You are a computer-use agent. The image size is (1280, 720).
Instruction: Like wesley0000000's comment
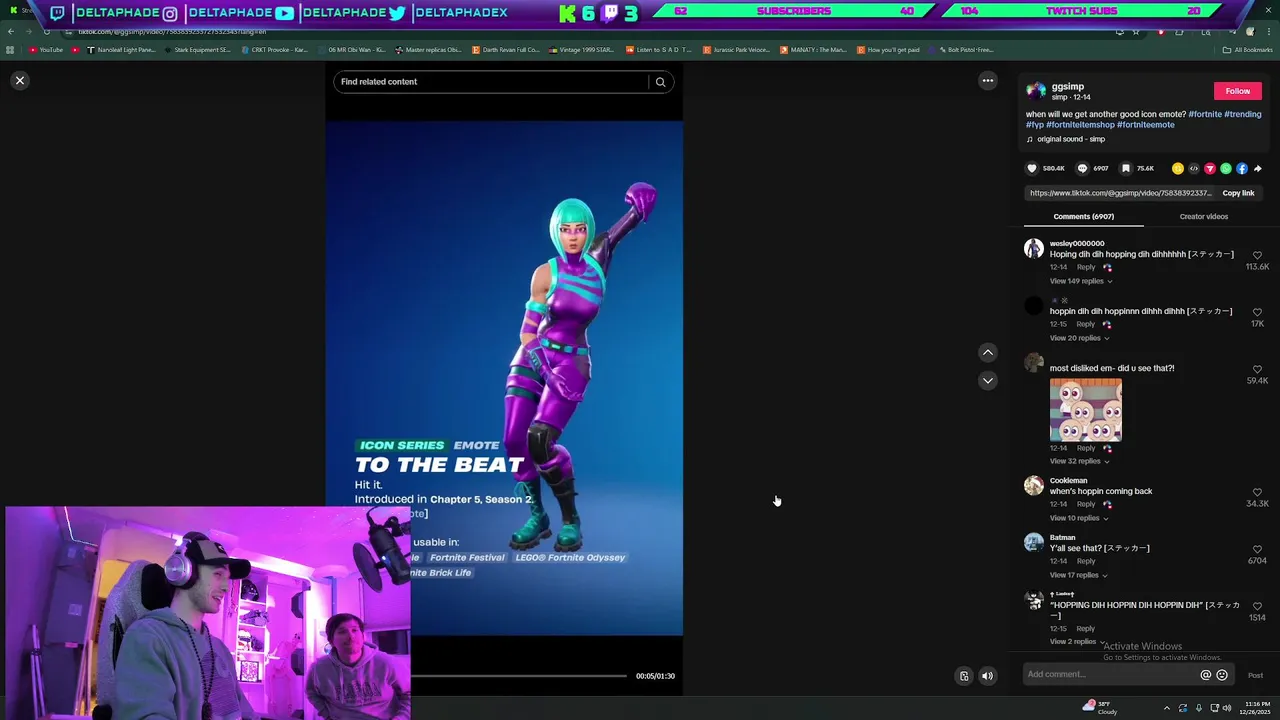click(x=1257, y=255)
